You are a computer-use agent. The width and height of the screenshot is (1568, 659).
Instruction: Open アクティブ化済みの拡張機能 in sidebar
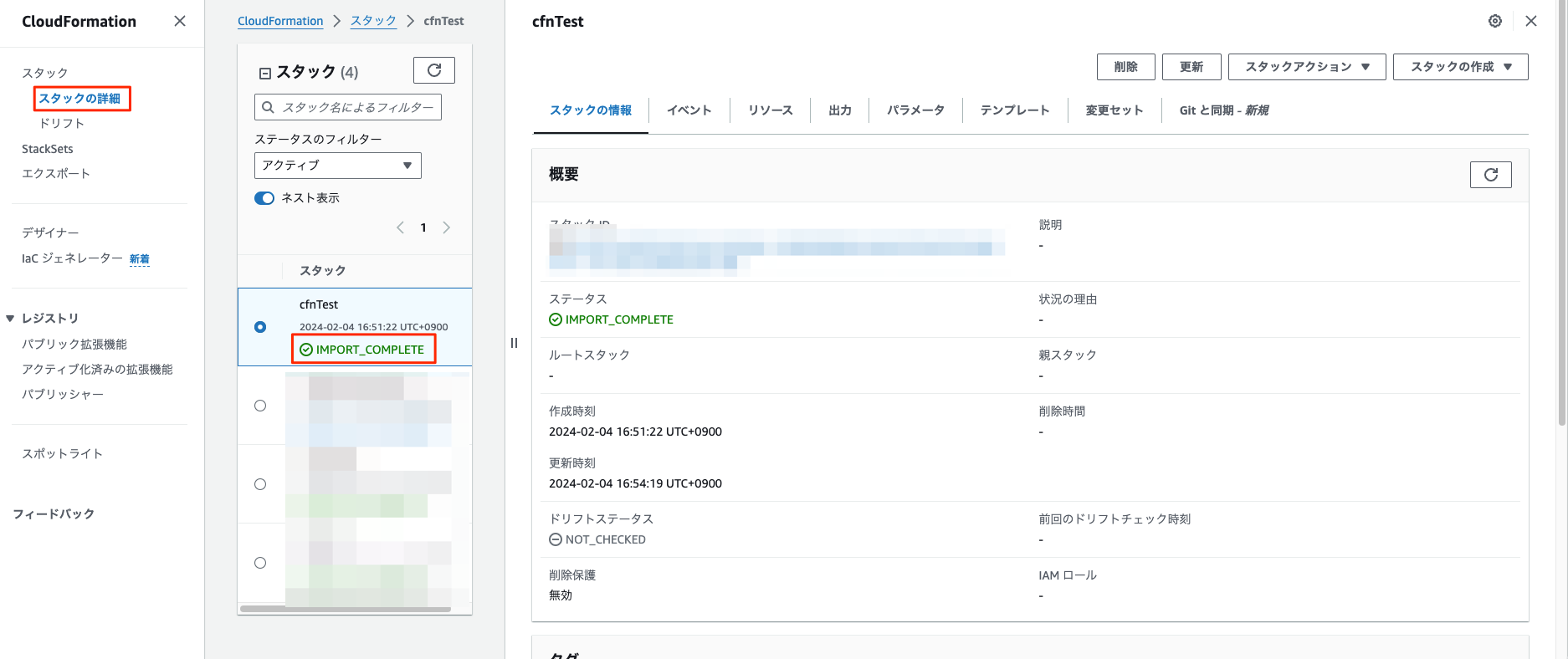tap(97, 370)
